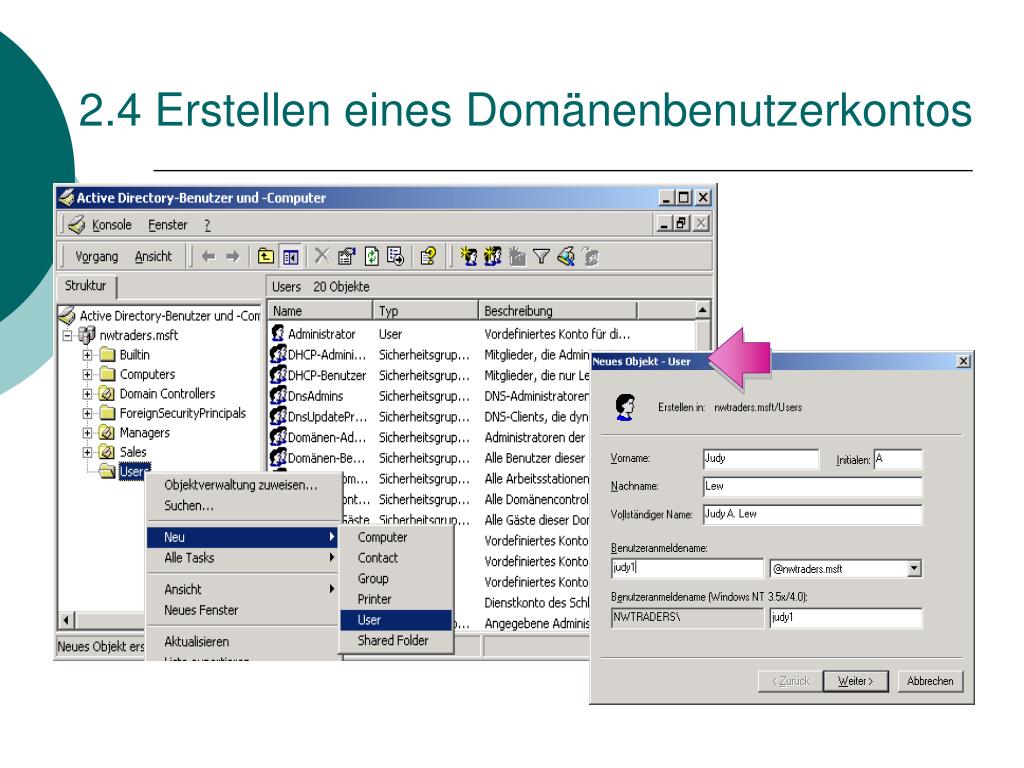Click into the Initialen field
This screenshot has width=1024, height=768.
click(898, 458)
